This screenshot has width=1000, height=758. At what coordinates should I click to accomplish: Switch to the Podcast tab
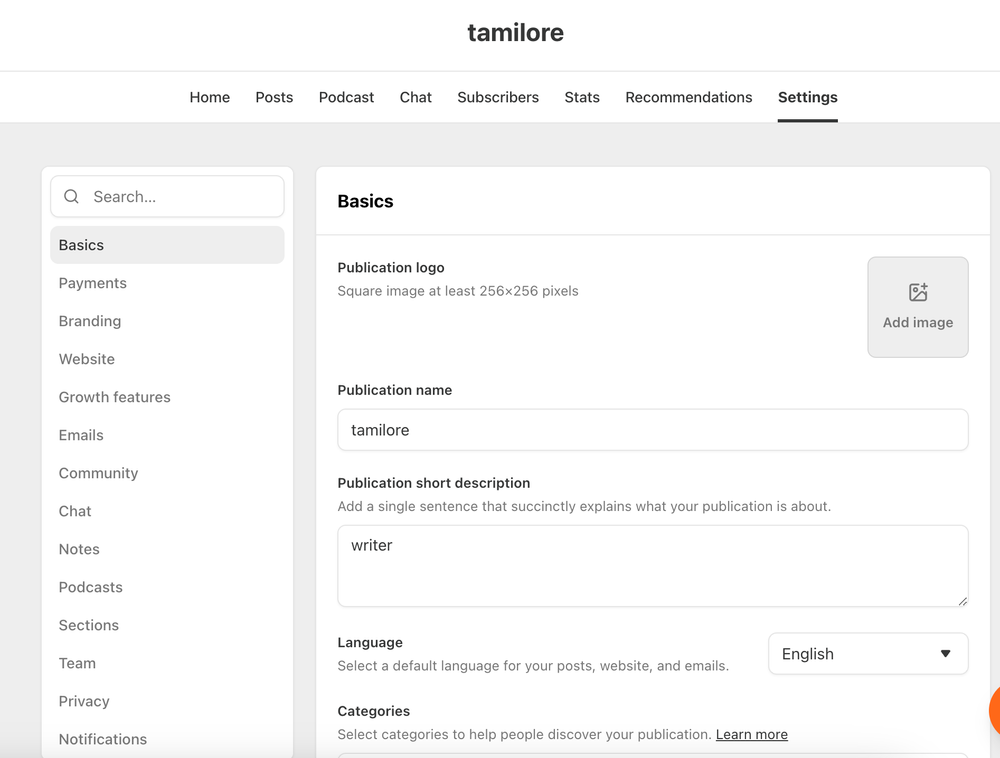click(x=346, y=97)
